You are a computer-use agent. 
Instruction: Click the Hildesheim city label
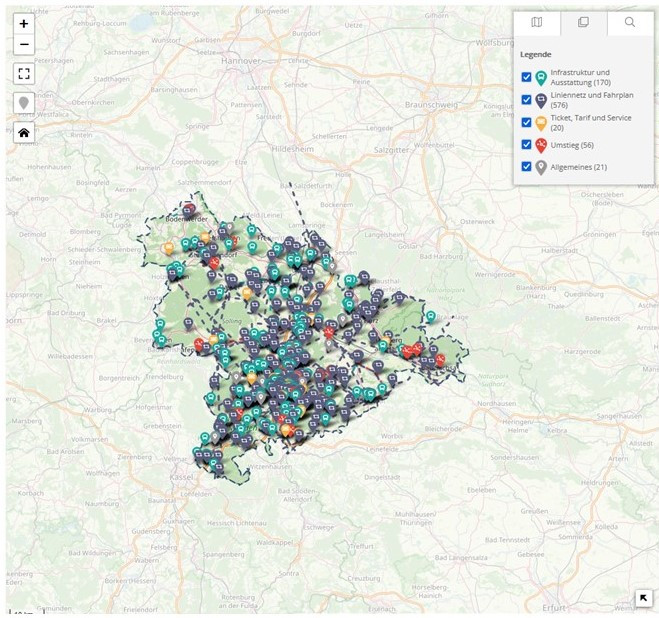click(293, 149)
